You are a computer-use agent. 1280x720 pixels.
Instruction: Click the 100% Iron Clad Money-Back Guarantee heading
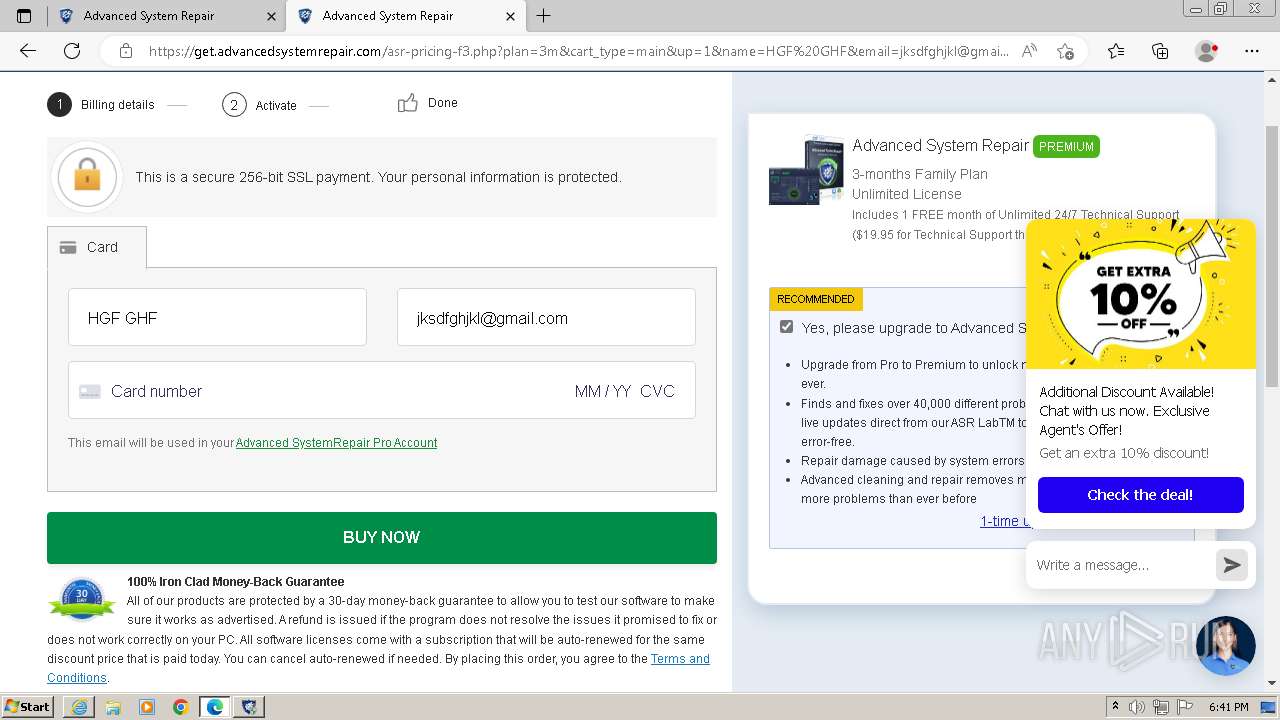[x=235, y=582]
